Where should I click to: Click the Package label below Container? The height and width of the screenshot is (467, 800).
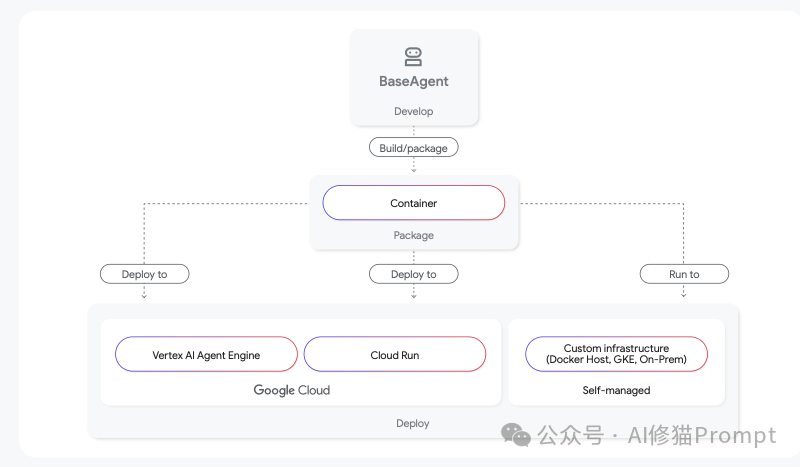click(414, 235)
